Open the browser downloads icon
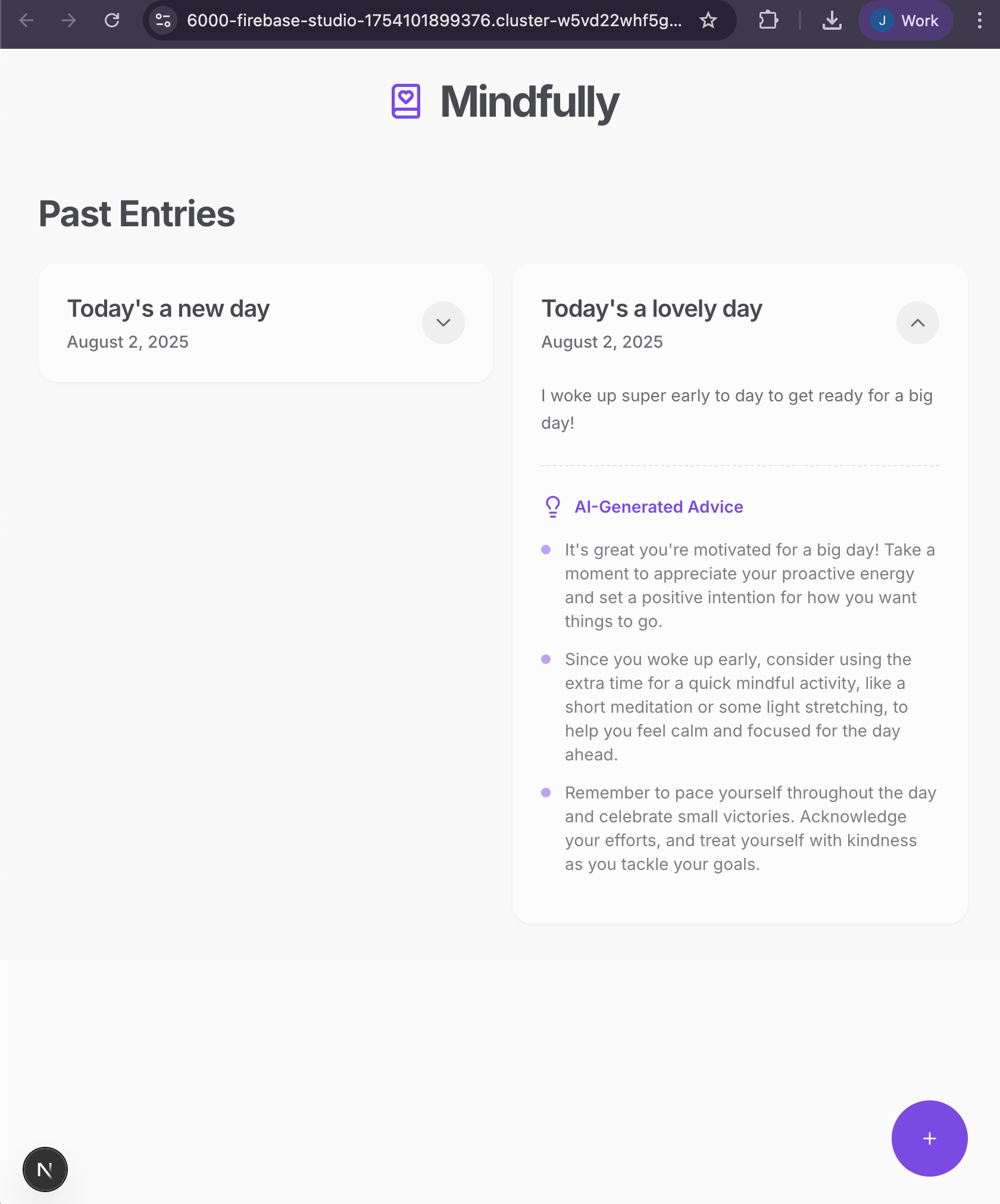 point(832,21)
